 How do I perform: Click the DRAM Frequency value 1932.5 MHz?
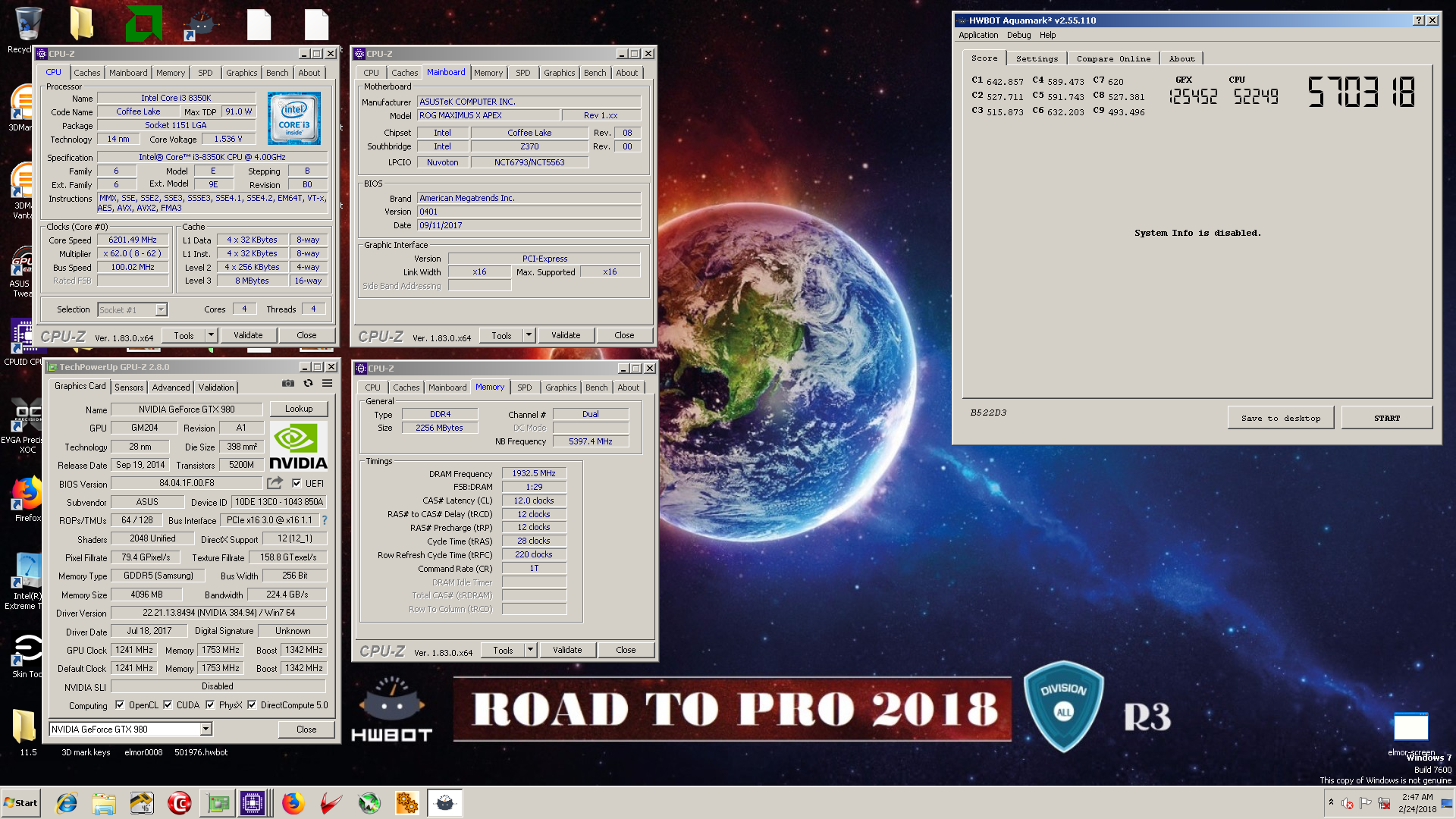pyautogui.click(x=534, y=473)
